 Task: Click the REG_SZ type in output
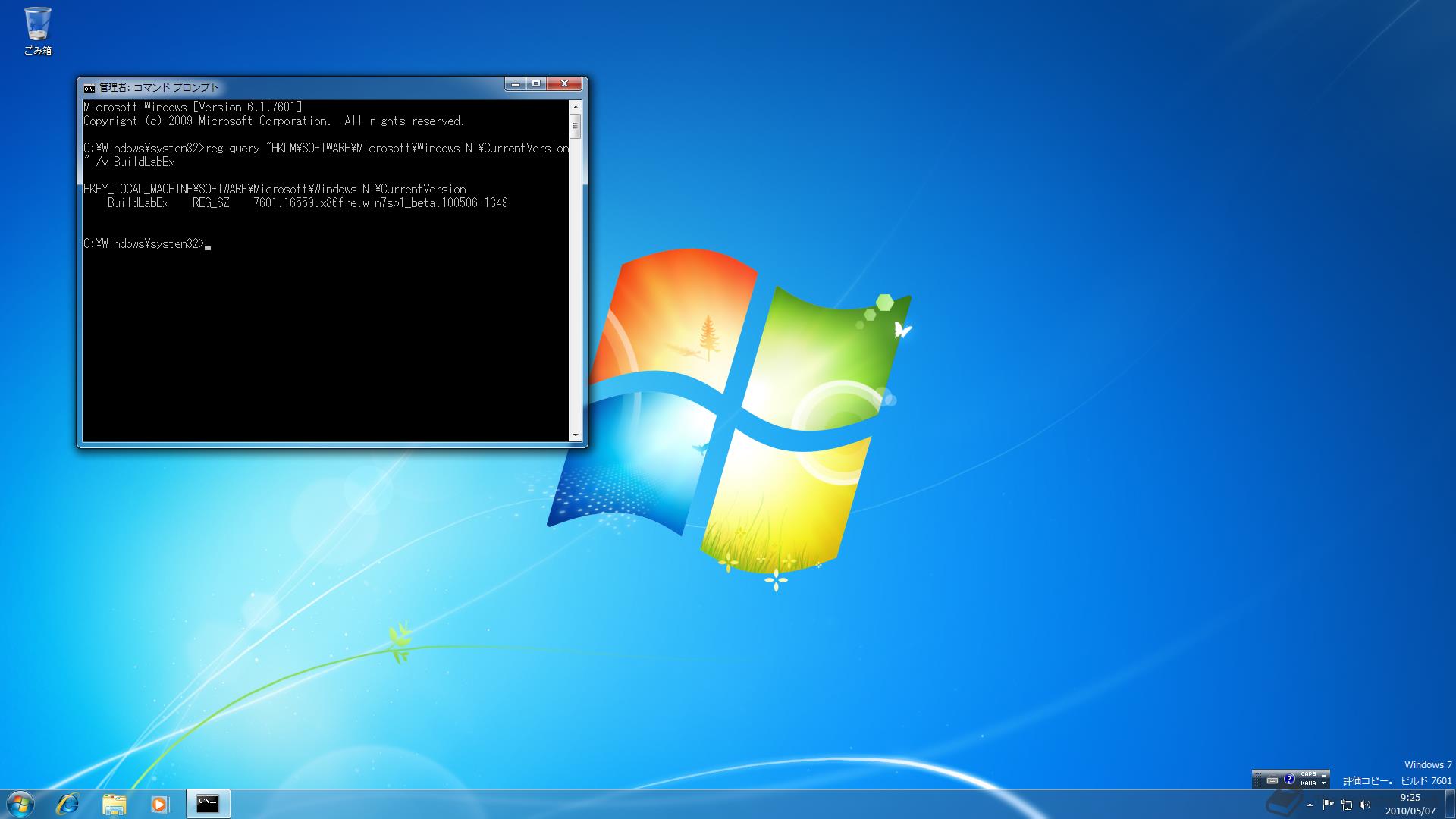point(211,202)
